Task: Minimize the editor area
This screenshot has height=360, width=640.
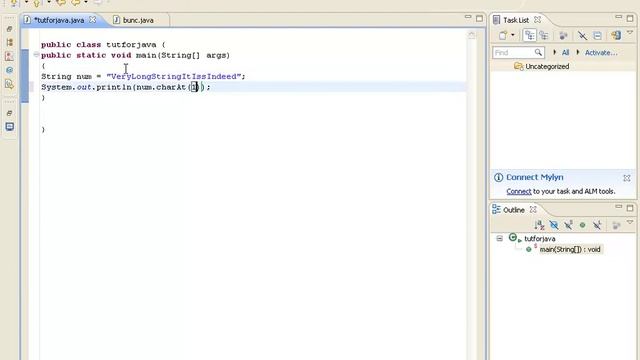Action: pos(468,18)
